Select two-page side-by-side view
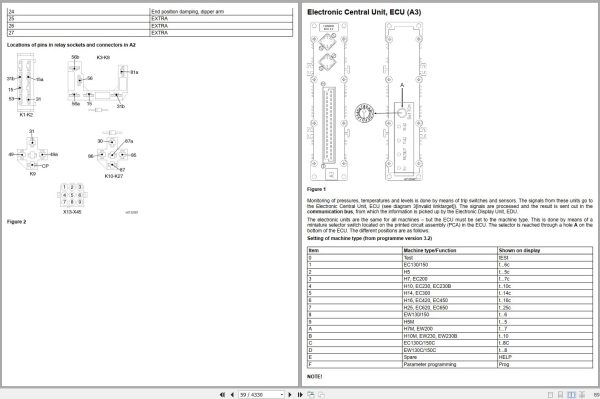This screenshot has width=600, height=399. click(x=571, y=394)
